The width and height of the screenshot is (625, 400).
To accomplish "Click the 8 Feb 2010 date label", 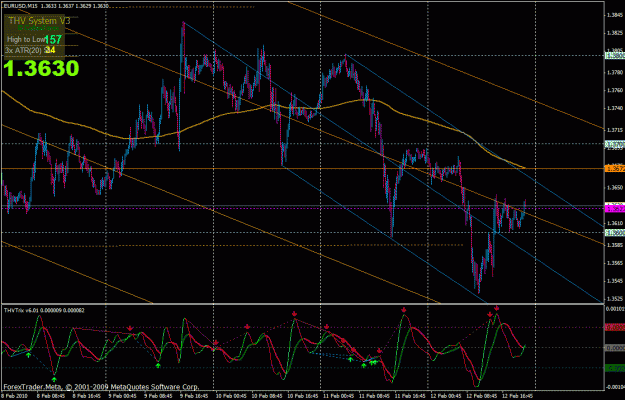I will pyautogui.click(x=12, y=396).
